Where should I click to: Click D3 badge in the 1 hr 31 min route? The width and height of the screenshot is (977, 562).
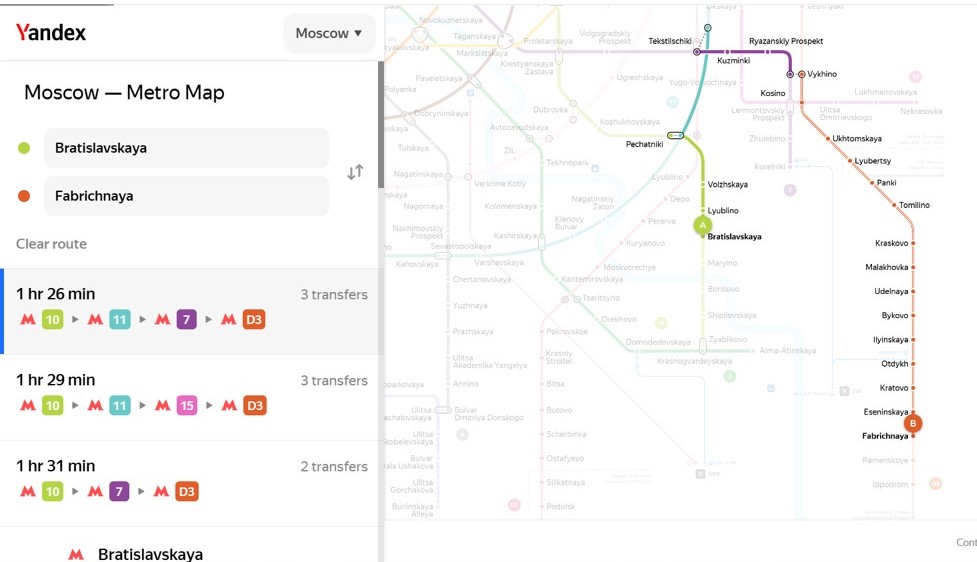click(187, 492)
